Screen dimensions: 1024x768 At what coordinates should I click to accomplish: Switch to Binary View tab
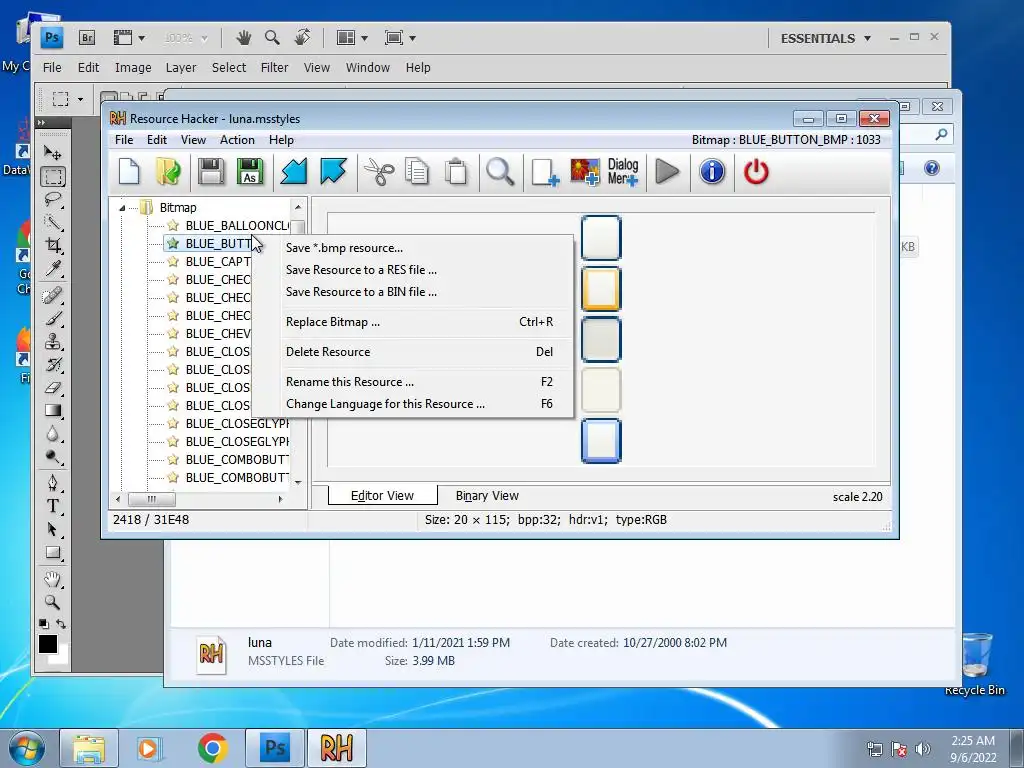coord(487,496)
